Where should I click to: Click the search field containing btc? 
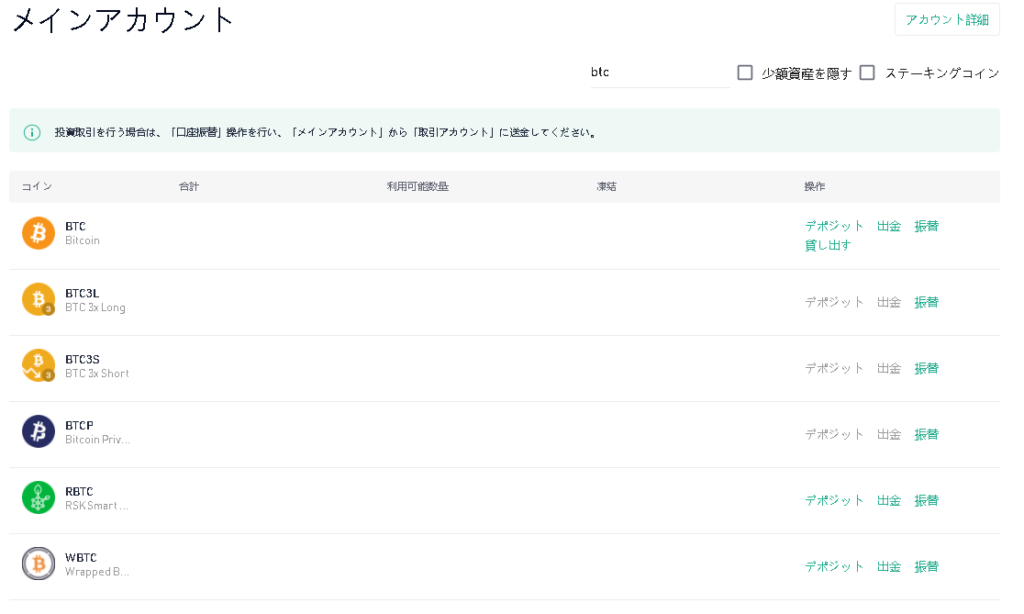[660, 73]
